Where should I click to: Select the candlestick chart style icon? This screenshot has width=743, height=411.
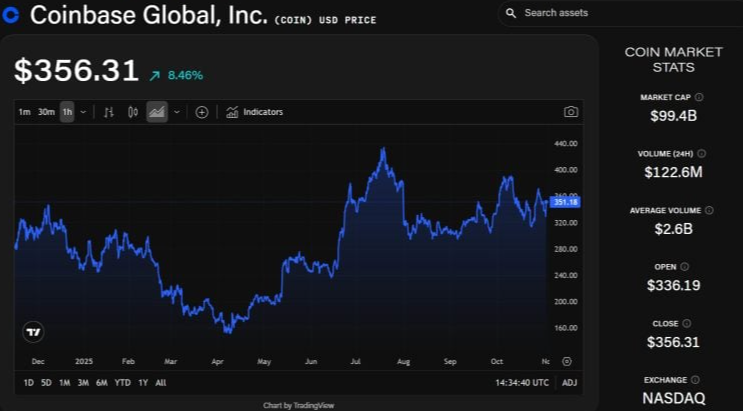[132, 112]
